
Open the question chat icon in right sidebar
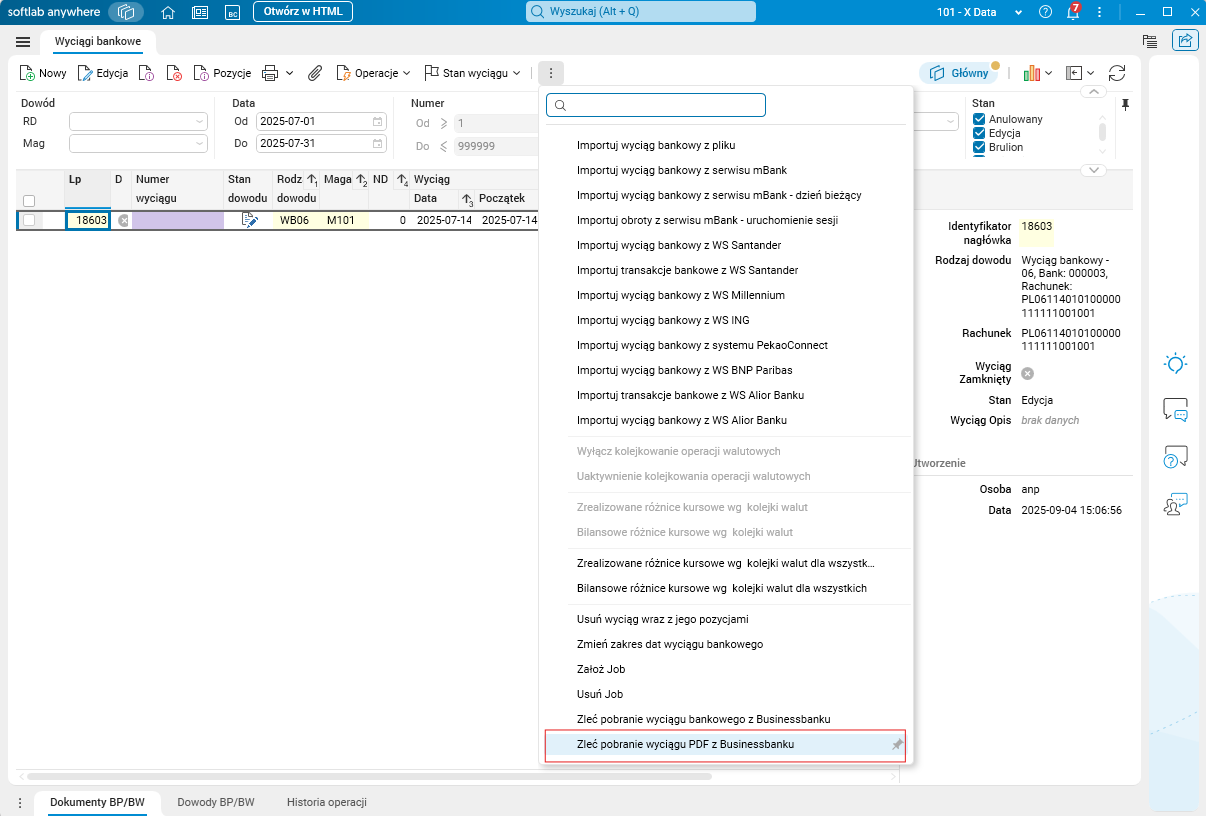pos(1176,457)
